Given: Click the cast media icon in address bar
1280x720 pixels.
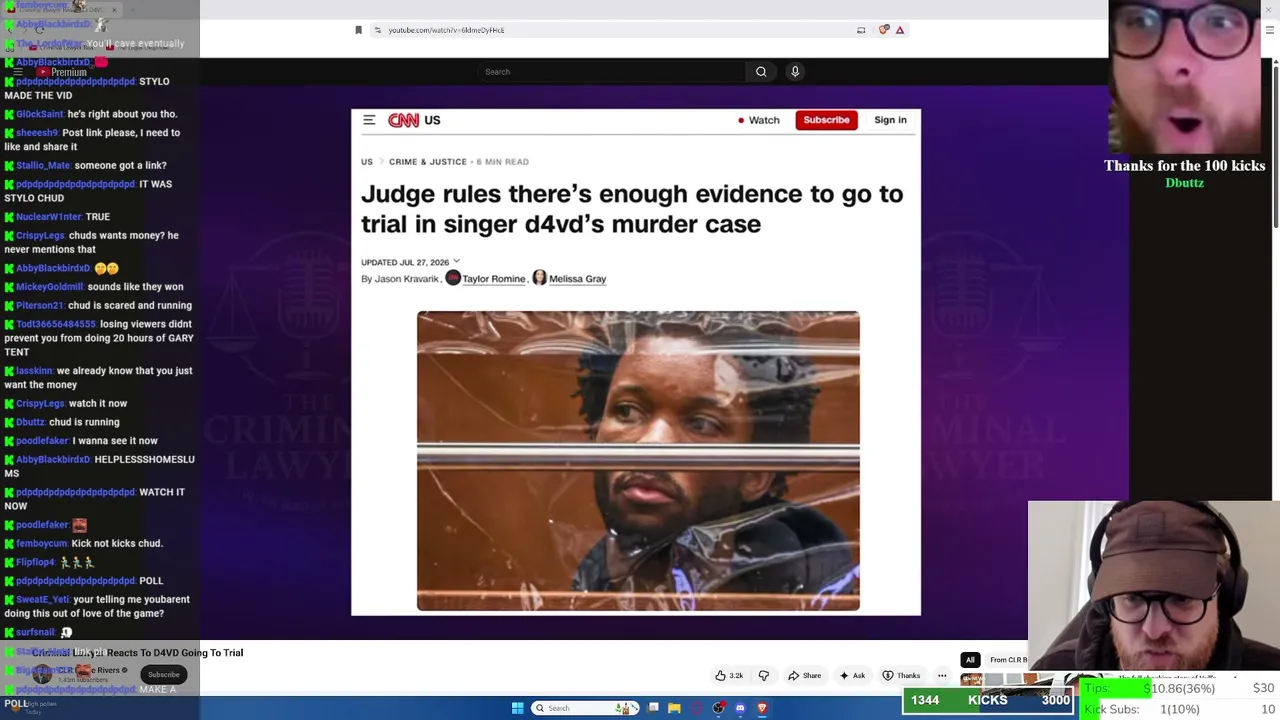Looking at the screenshot, I should point(861,30).
